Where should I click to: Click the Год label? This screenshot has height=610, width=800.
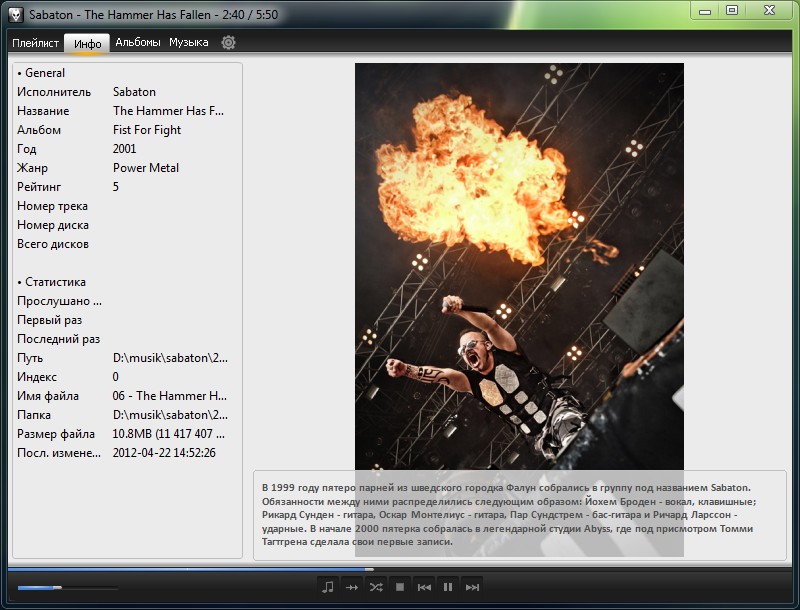(27, 149)
